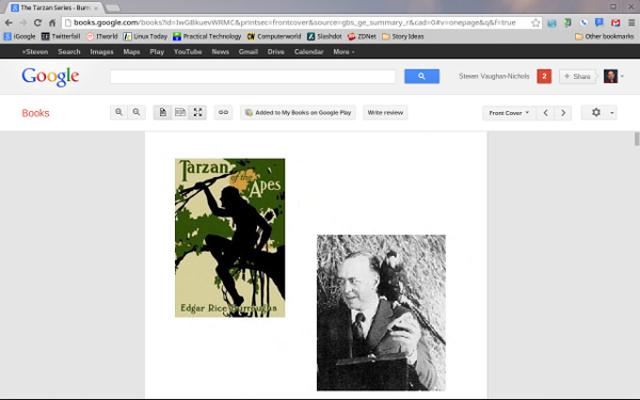
Task: Go to the next page arrow
Action: (563, 113)
